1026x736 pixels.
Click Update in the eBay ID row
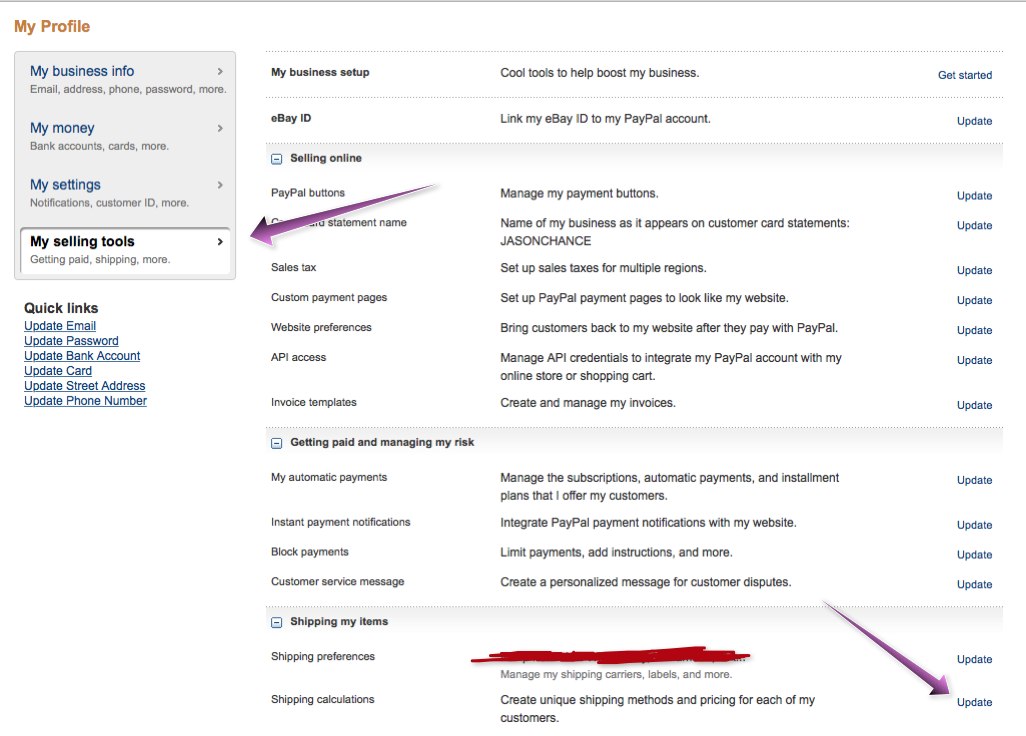point(975,121)
